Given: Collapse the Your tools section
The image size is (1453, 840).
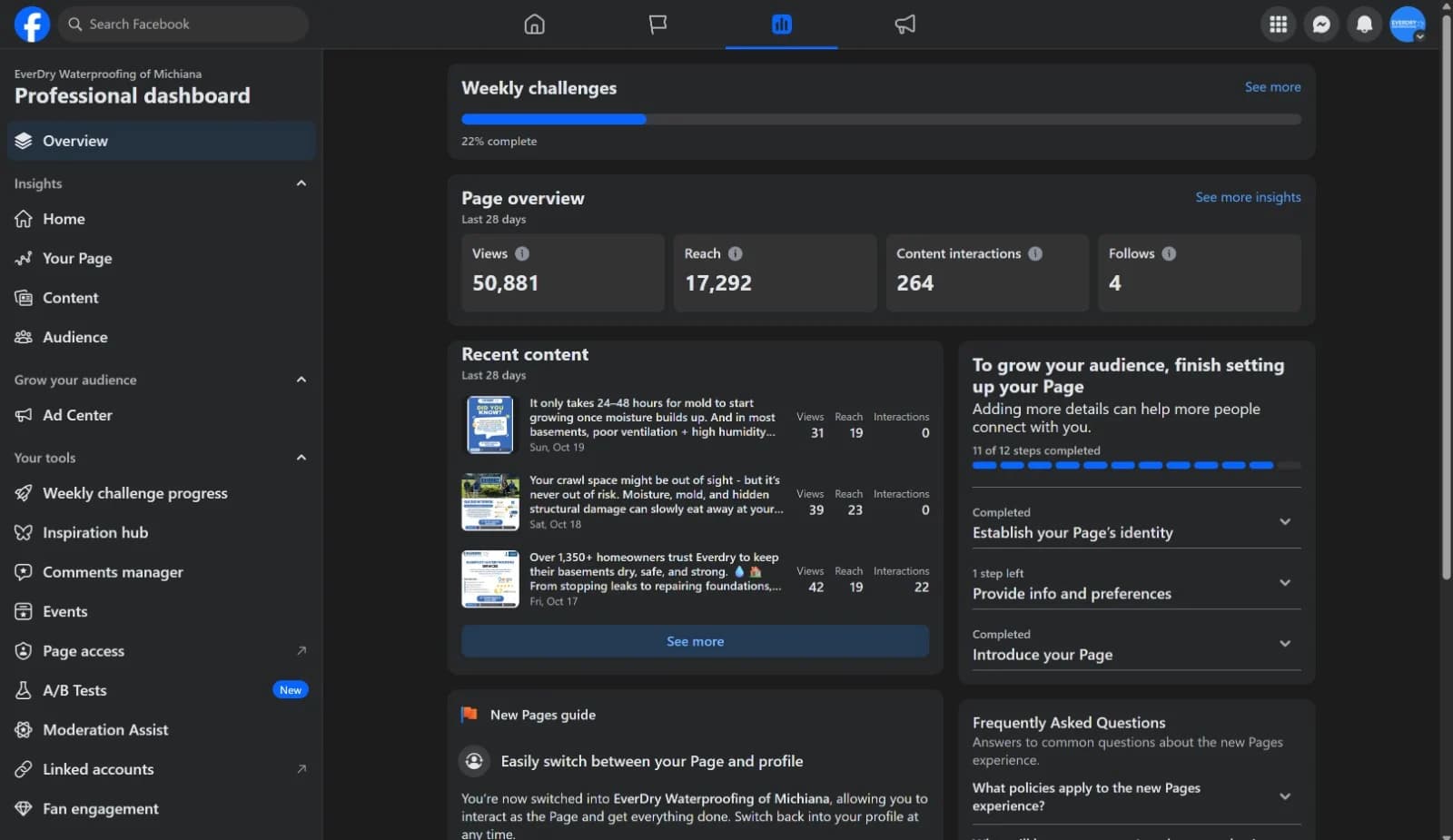Looking at the screenshot, I should click(x=301, y=458).
